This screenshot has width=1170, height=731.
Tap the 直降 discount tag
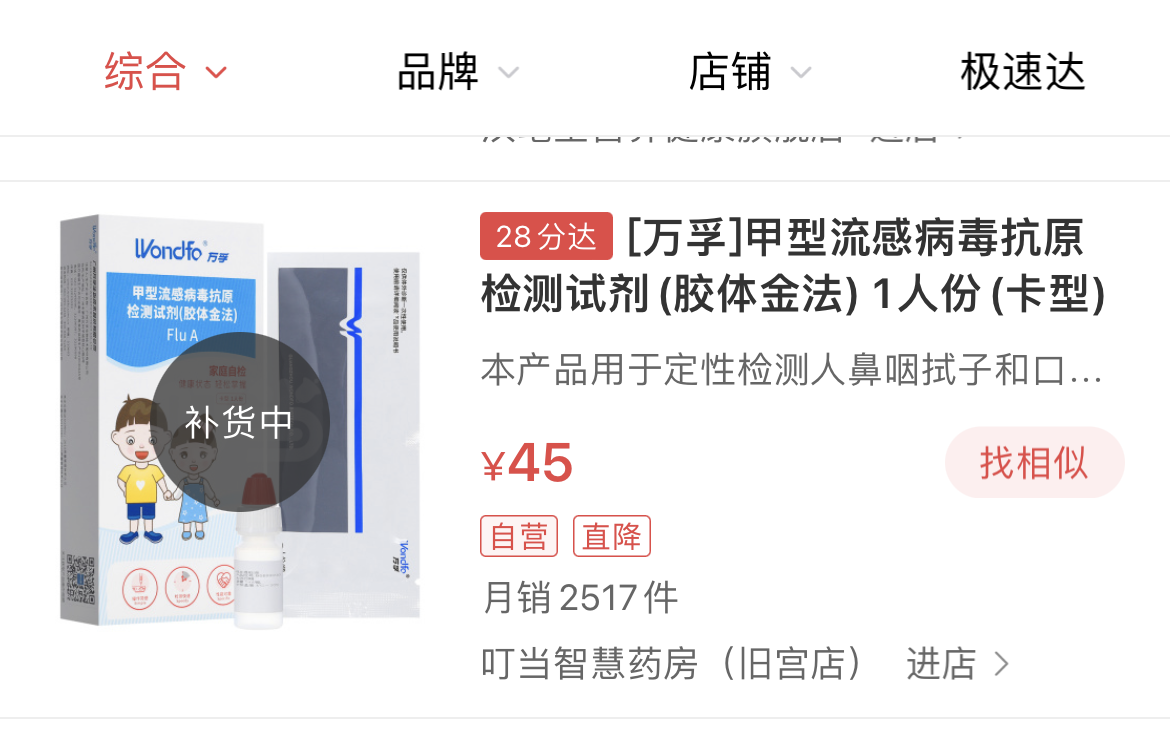pos(612,536)
